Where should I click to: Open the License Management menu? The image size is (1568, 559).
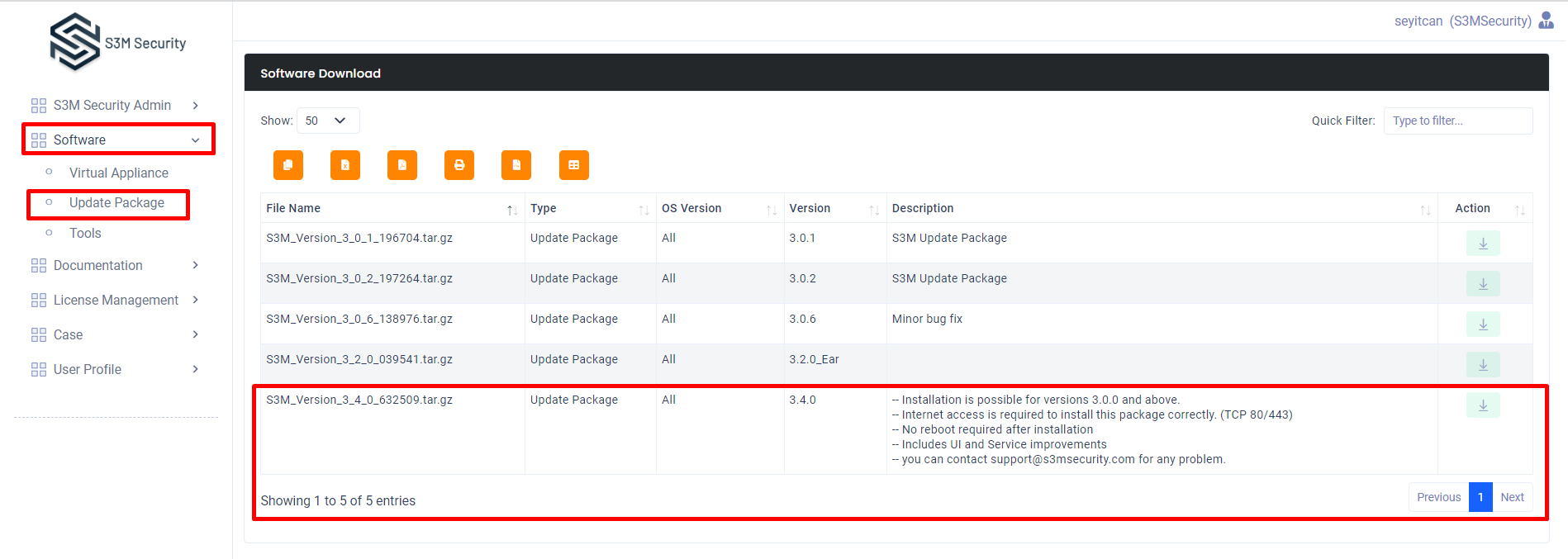(x=116, y=300)
